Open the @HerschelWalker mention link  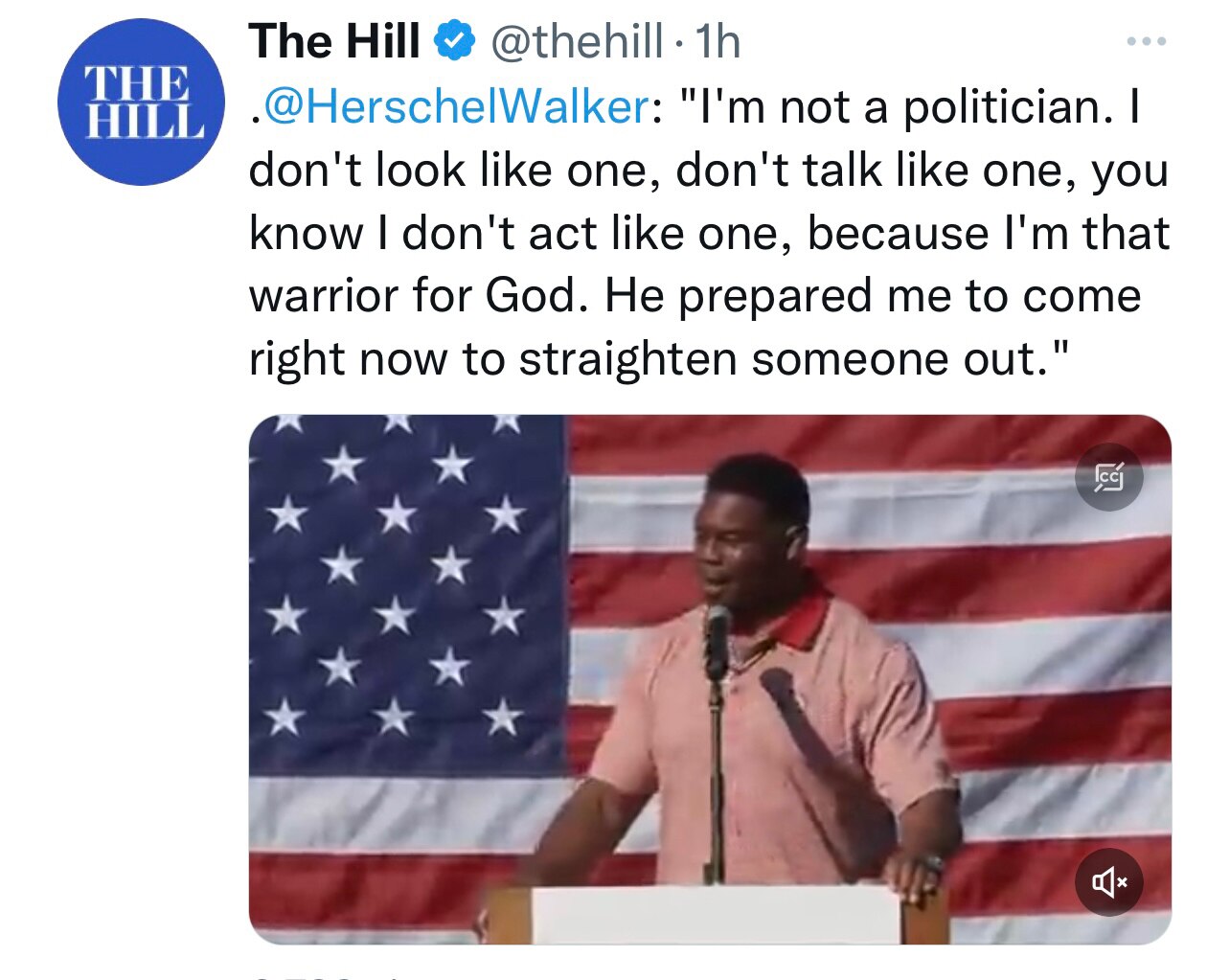(456, 106)
